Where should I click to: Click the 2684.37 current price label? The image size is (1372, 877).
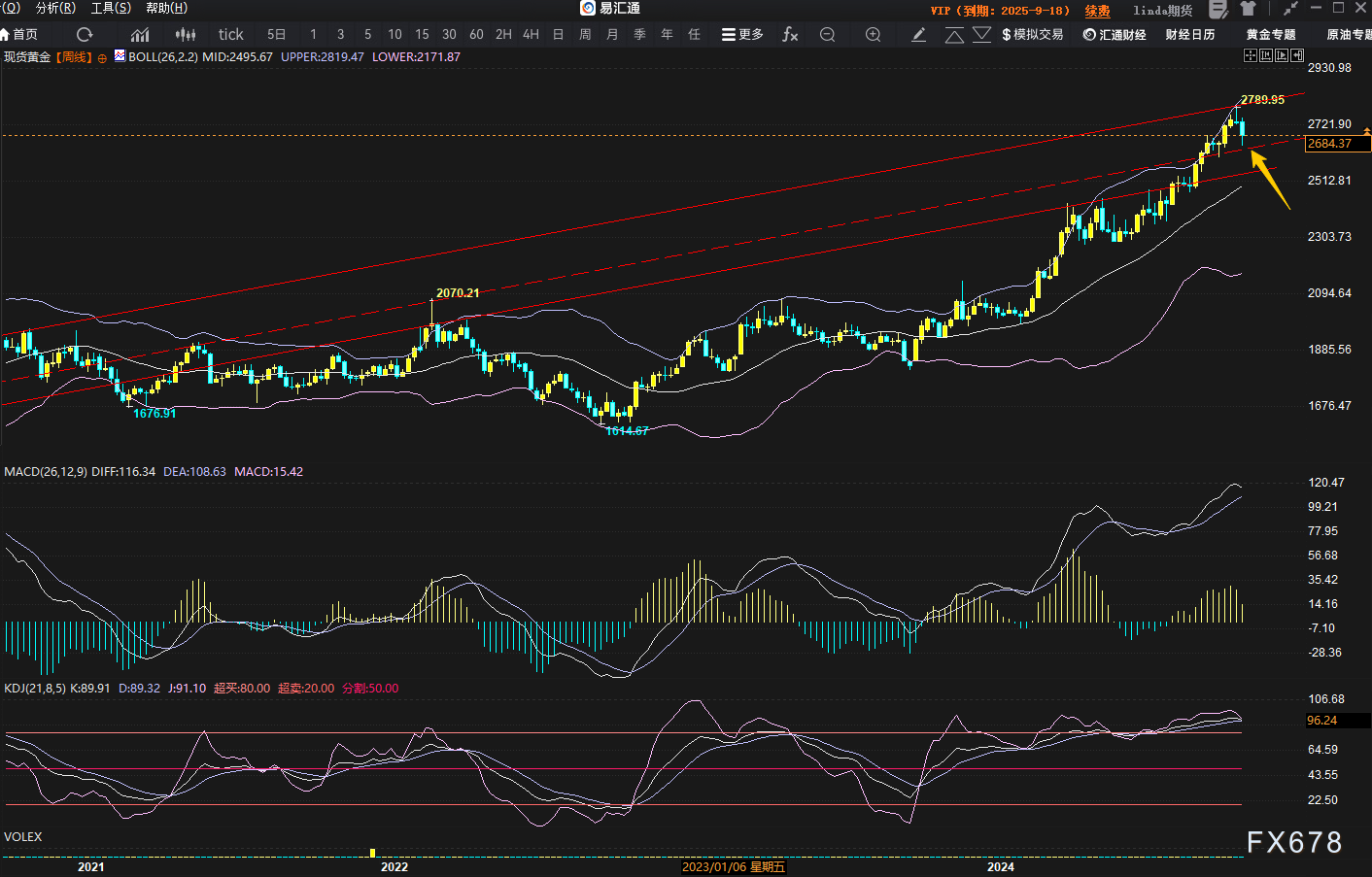tap(1337, 144)
